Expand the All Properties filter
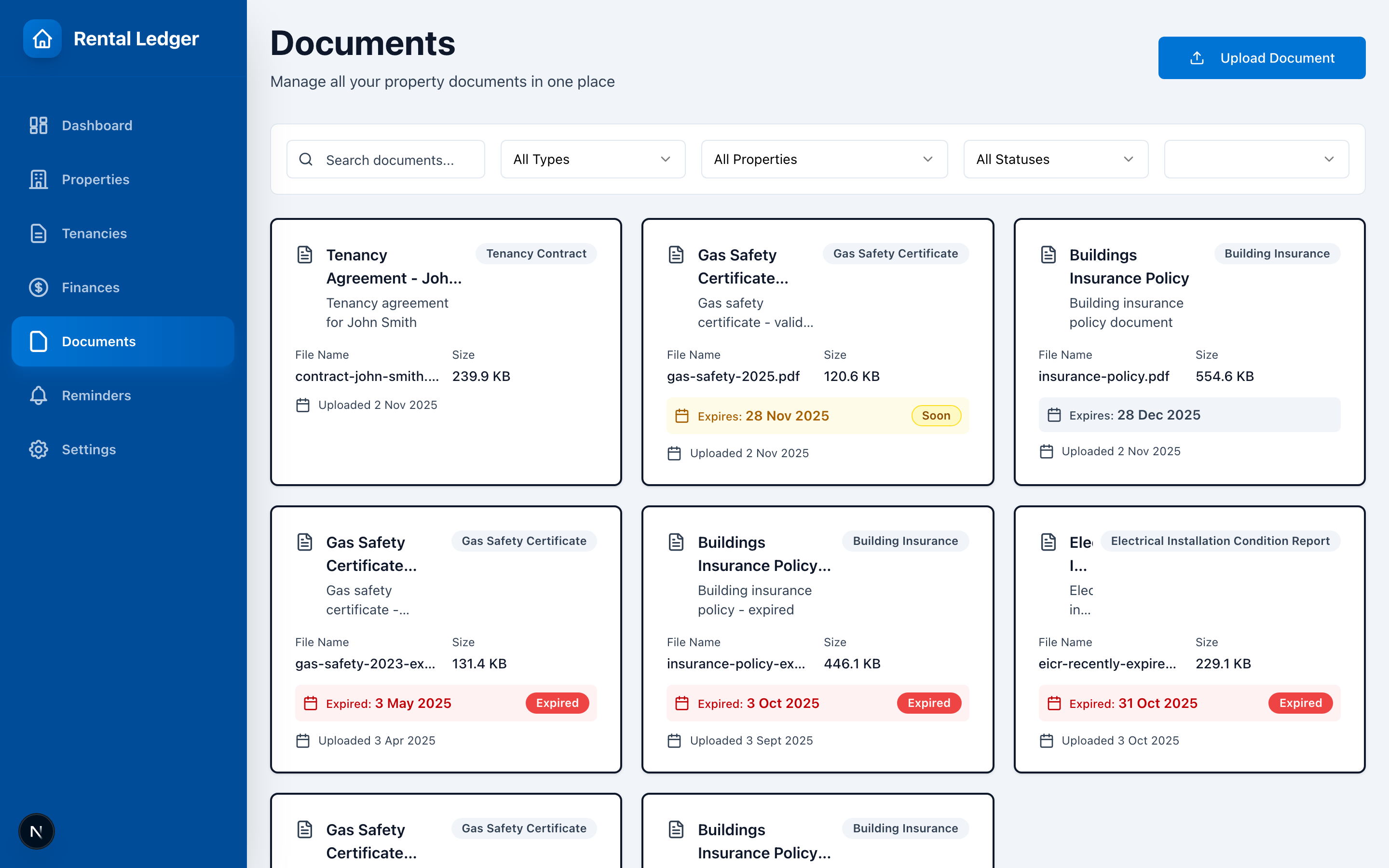This screenshot has width=1389, height=868. click(824, 159)
